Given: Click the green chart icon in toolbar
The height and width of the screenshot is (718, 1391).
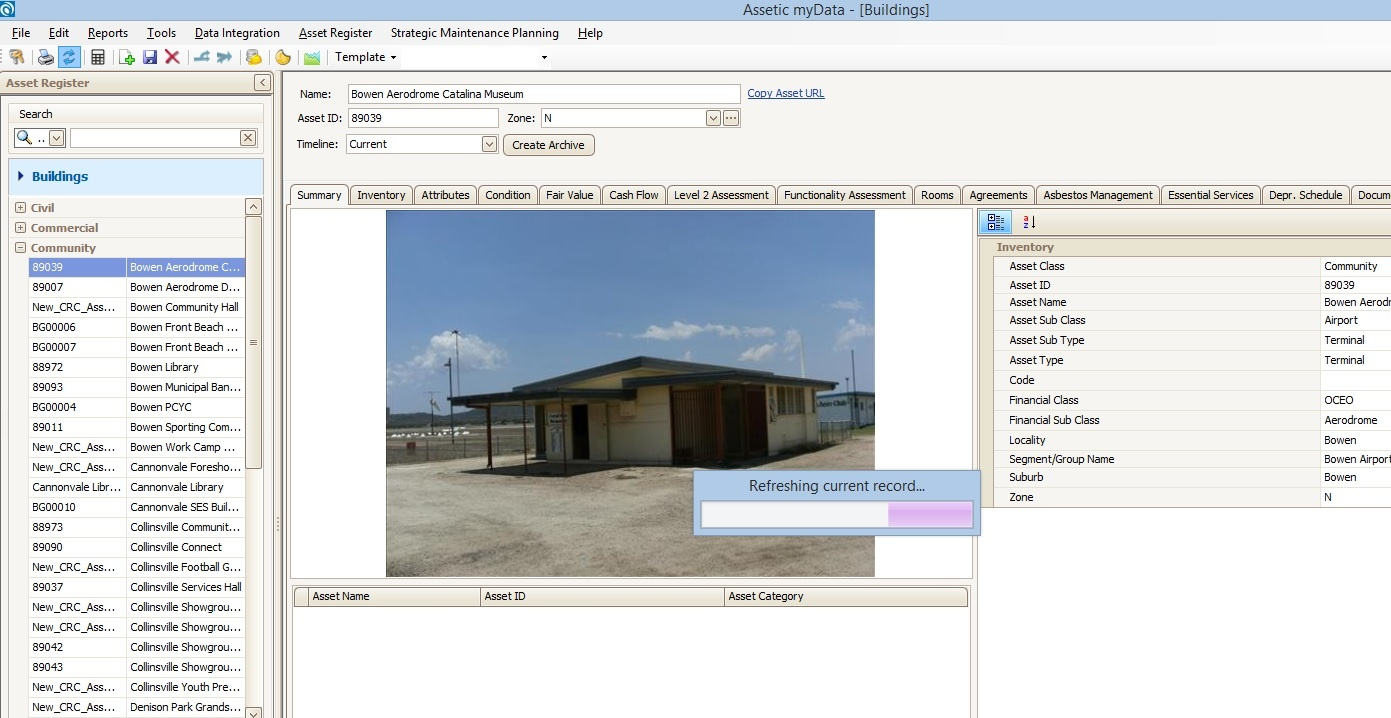Looking at the screenshot, I should [x=312, y=57].
